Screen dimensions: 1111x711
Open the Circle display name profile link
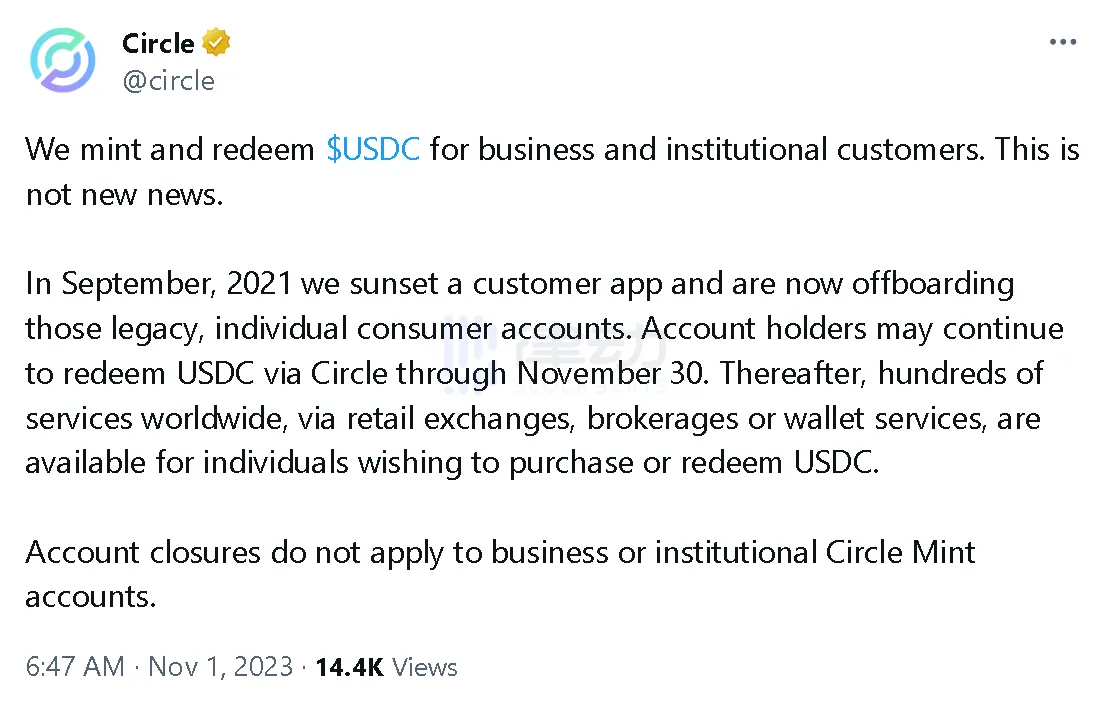pos(158,43)
